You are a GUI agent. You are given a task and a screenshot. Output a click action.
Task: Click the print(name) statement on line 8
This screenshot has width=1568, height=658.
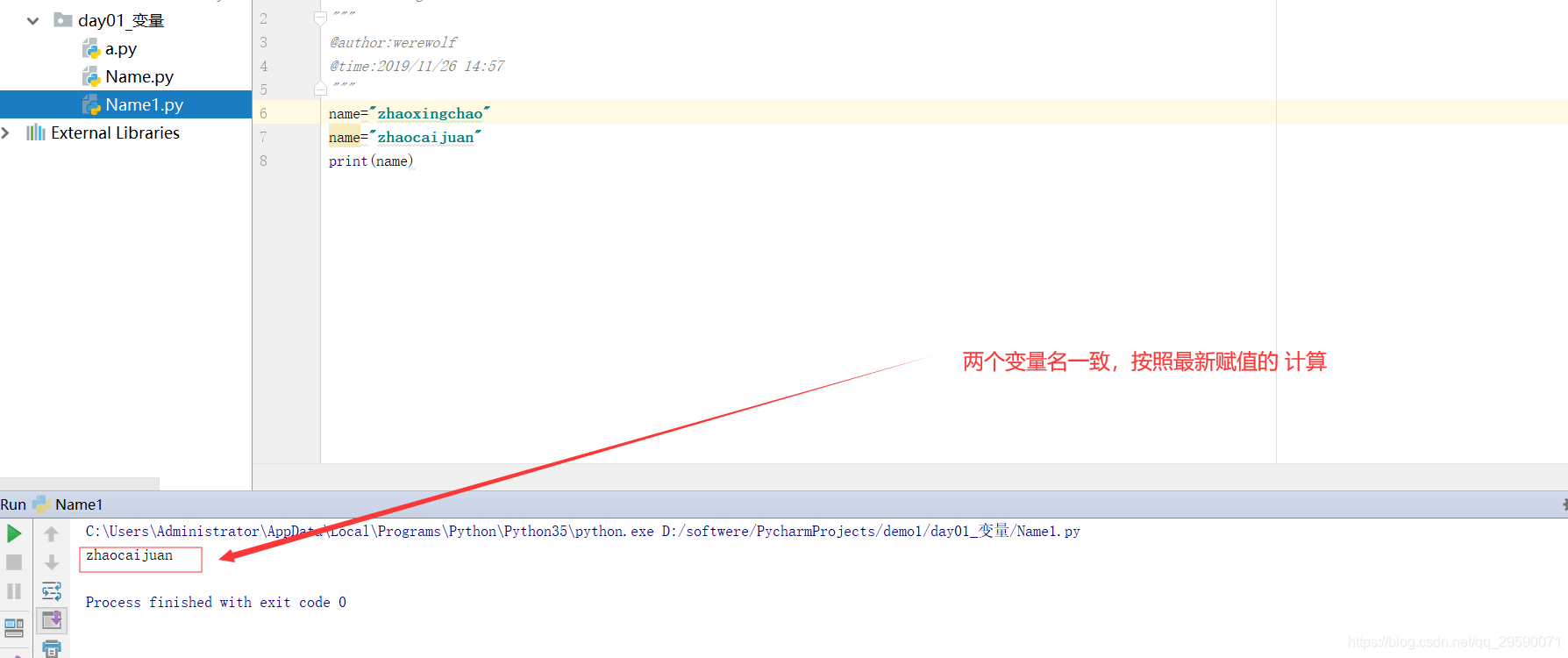pyautogui.click(x=371, y=161)
